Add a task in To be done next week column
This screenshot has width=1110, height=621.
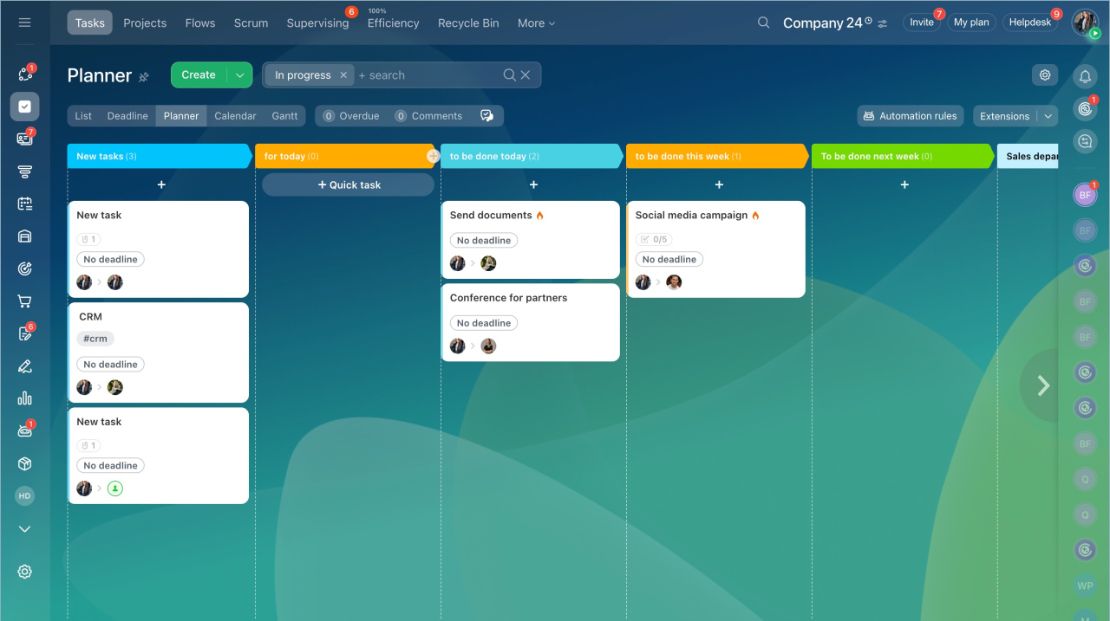(x=905, y=185)
